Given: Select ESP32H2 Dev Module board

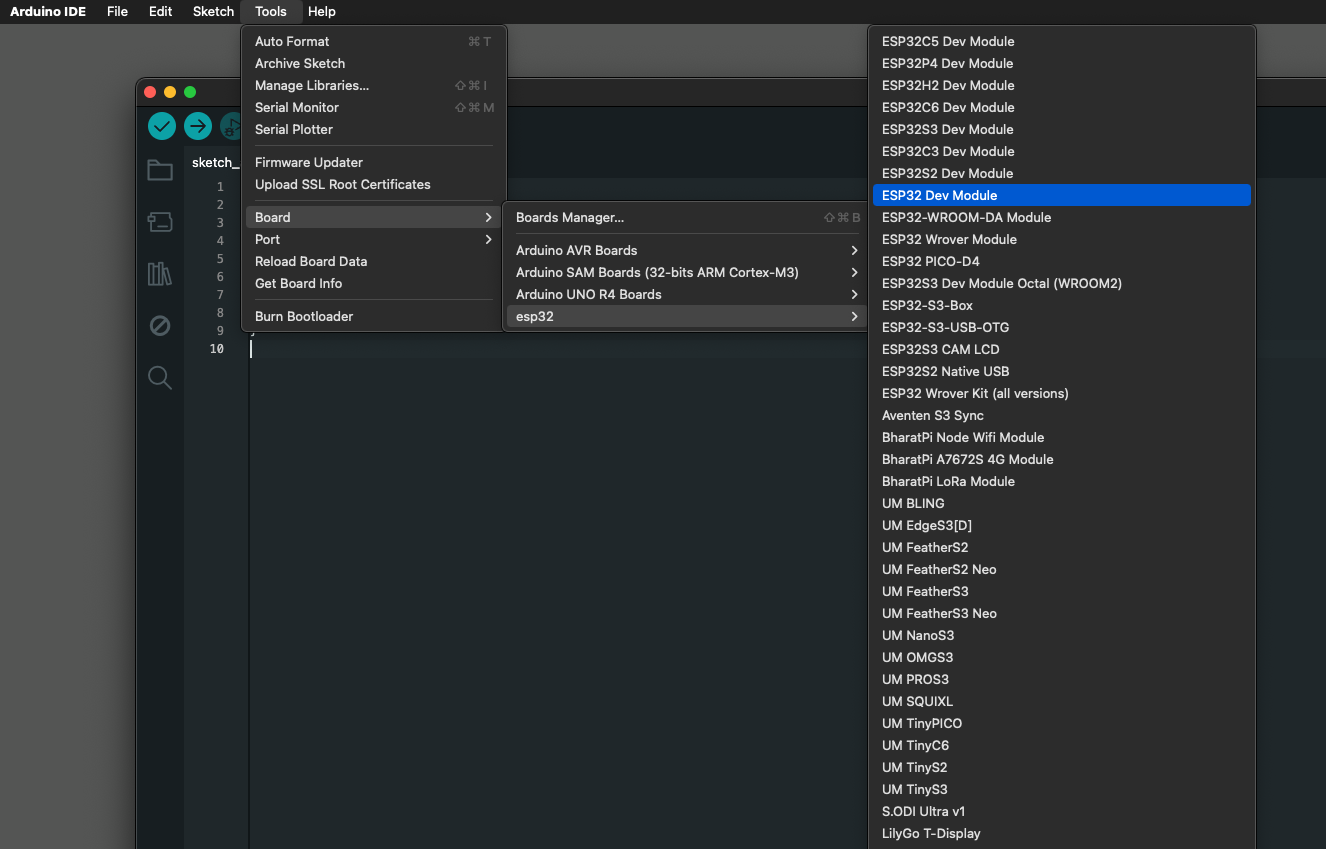Looking at the screenshot, I should coord(1062,85).
